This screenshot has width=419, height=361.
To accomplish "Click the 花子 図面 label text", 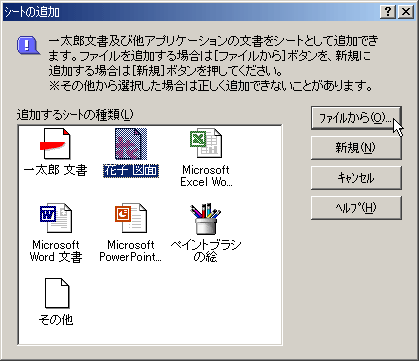I will (x=131, y=171).
